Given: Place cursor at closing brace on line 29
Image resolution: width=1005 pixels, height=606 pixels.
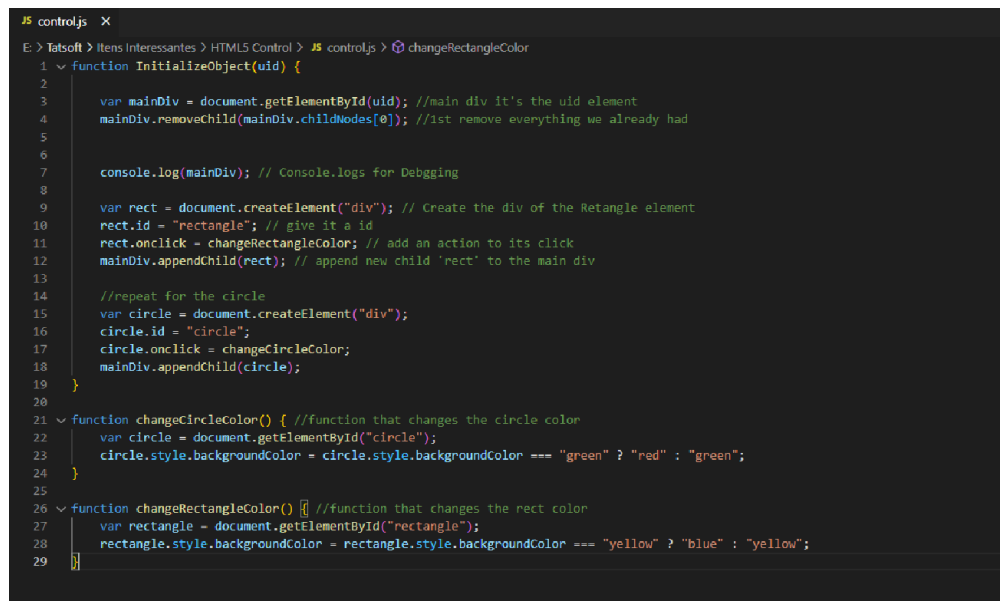Looking at the screenshot, I should [x=74, y=562].
